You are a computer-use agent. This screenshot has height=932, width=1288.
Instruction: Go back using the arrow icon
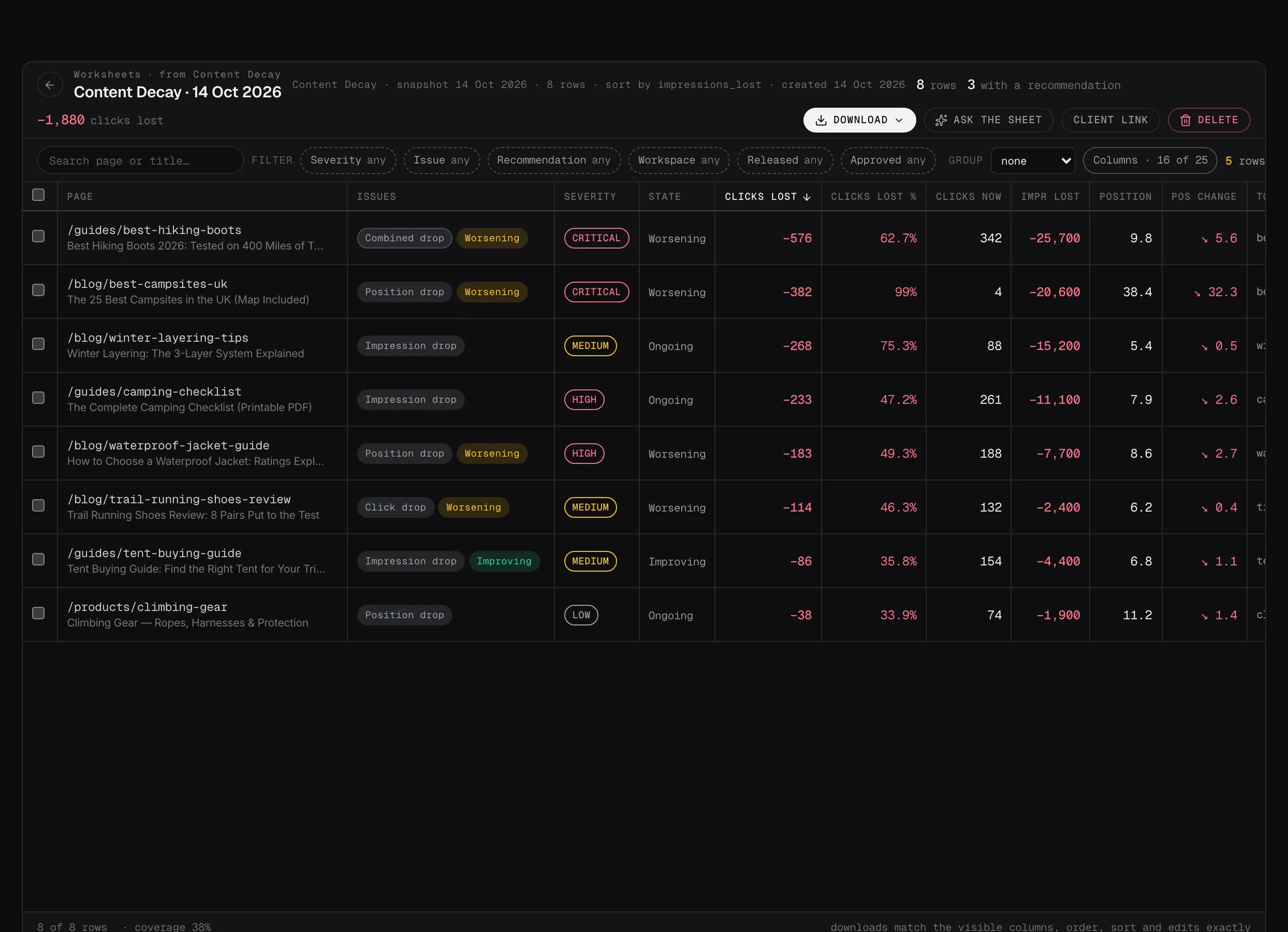click(50, 85)
